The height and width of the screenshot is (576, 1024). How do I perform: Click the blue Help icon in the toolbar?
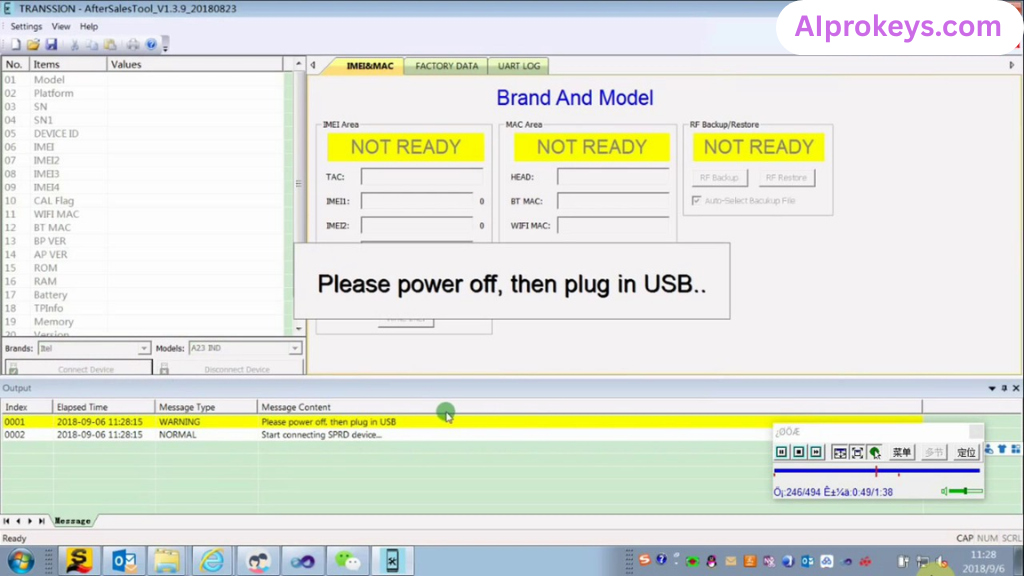[x=152, y=45]
